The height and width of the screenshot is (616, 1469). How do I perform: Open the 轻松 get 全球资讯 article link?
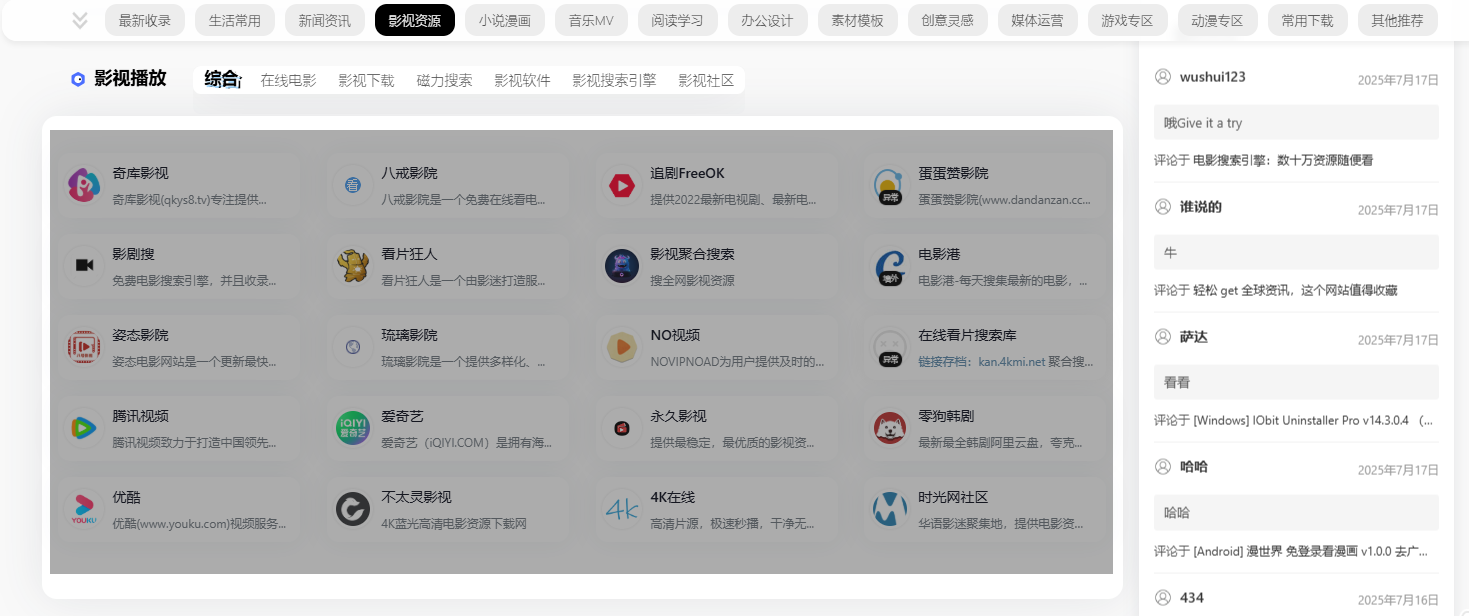pos(1295,290)
